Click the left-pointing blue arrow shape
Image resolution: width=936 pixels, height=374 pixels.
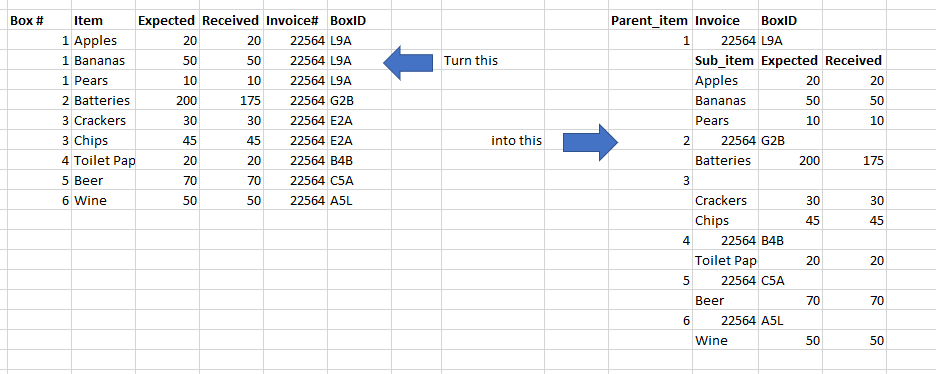click(408, 62)
